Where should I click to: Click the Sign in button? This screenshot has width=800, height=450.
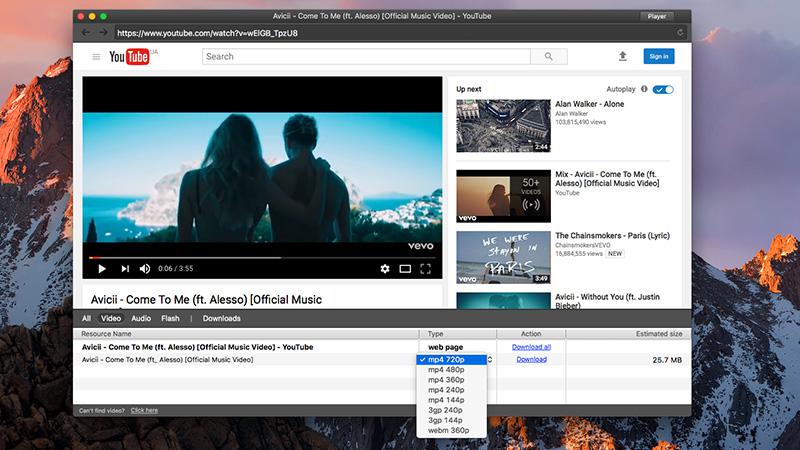pyautogui.click(x=659, y=56)
